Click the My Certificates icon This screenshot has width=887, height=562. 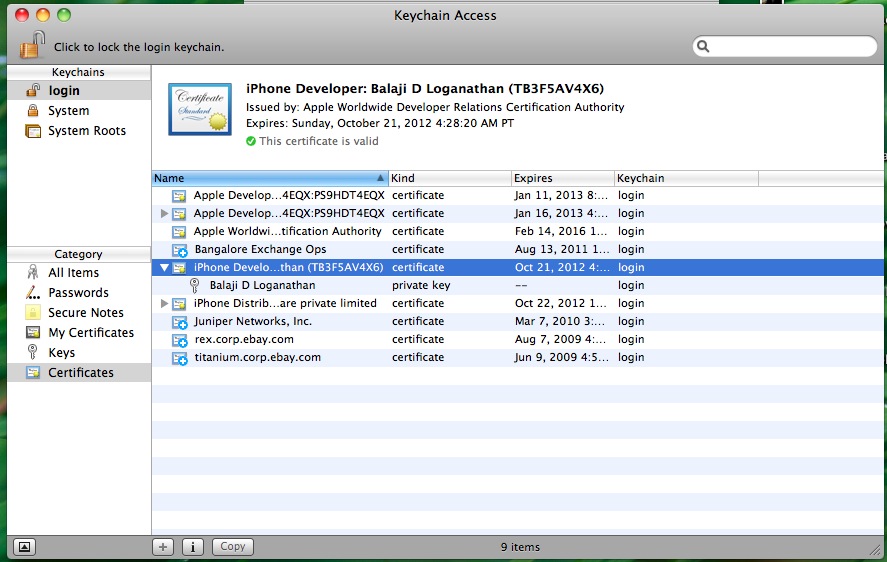(33, 332)
